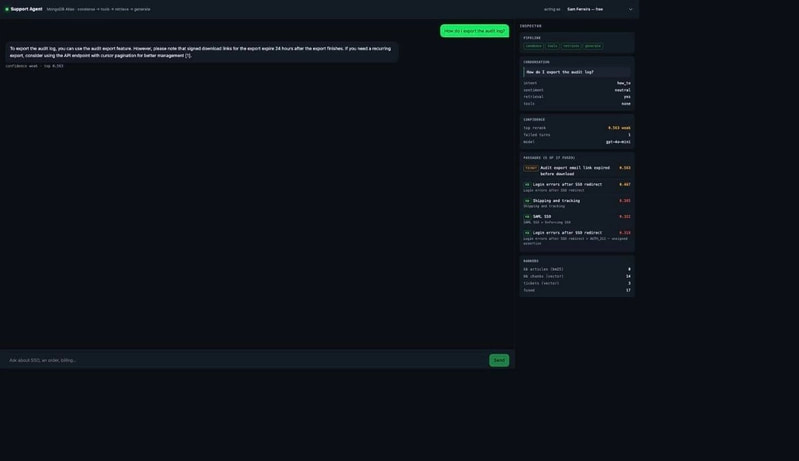Click the 'generate' pipeline chip

point(593,46)
